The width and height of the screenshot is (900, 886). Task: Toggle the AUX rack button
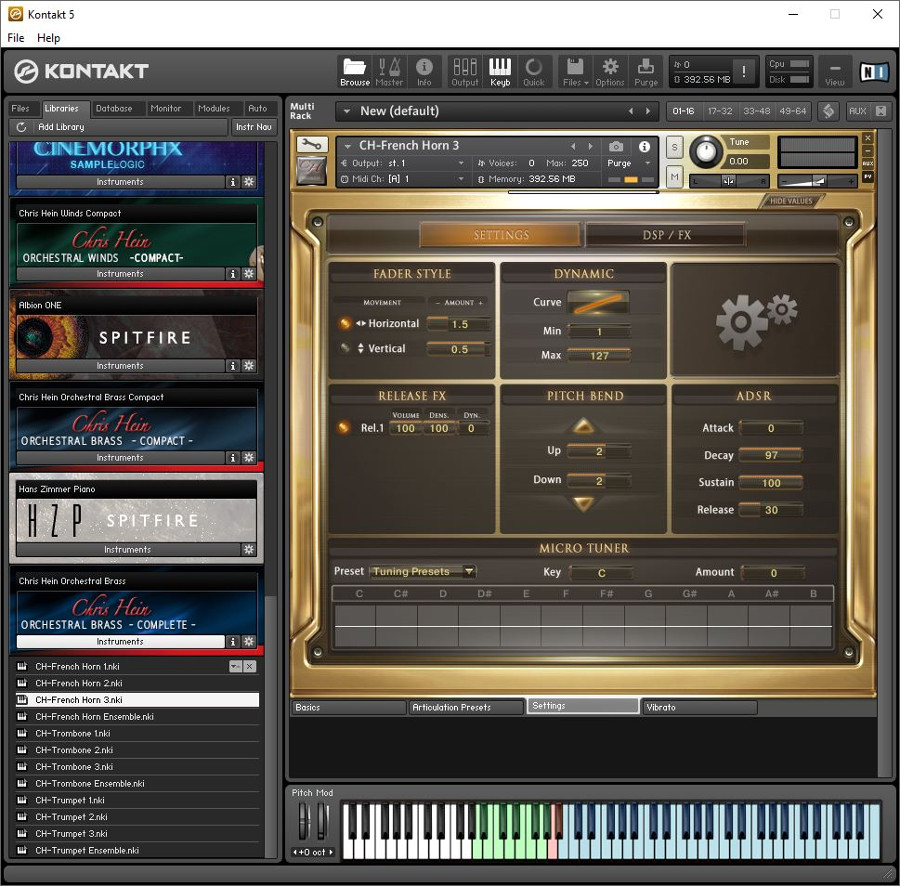pos(858,111)
